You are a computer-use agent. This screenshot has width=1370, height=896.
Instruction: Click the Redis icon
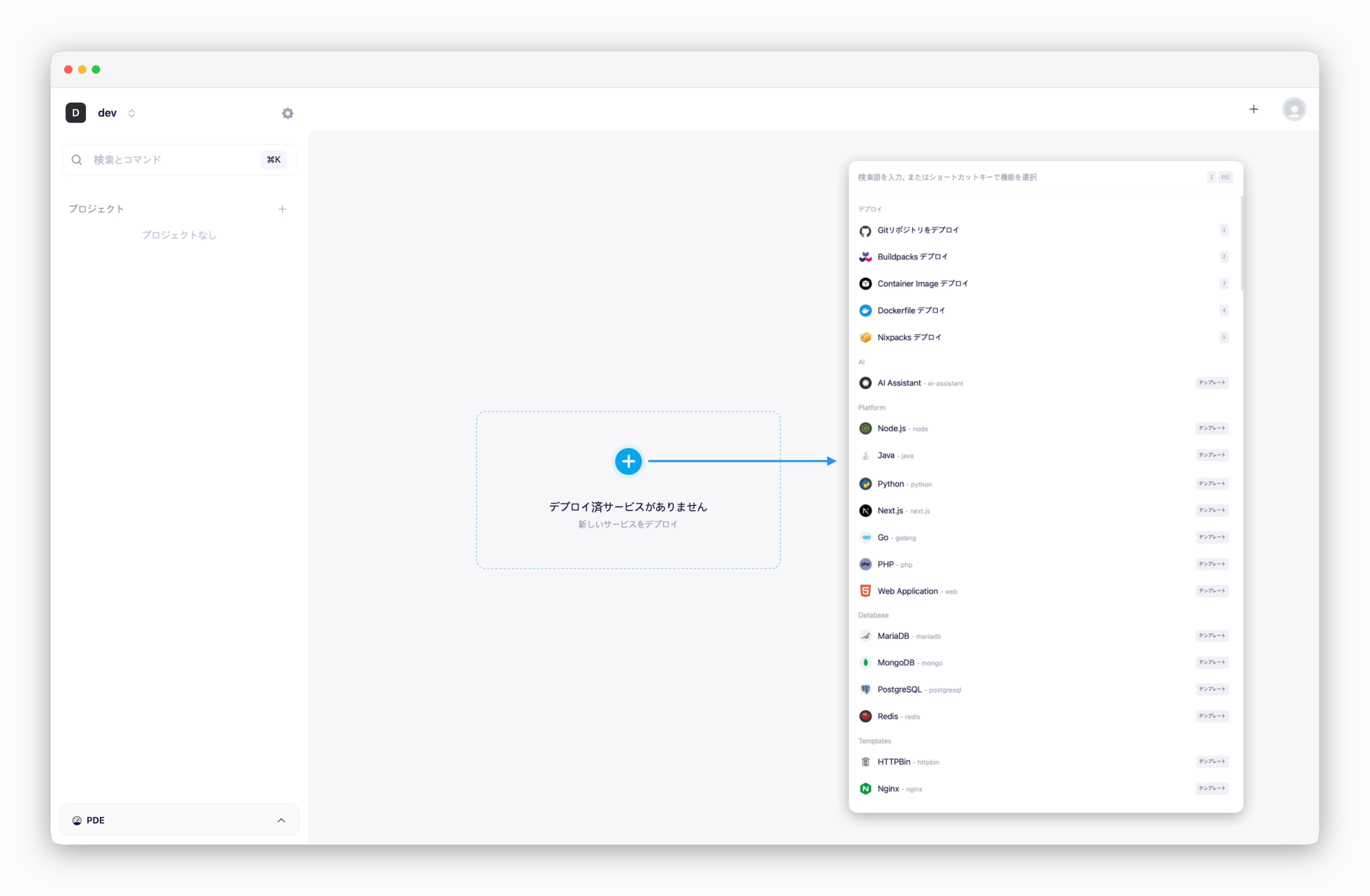[865, 716]
